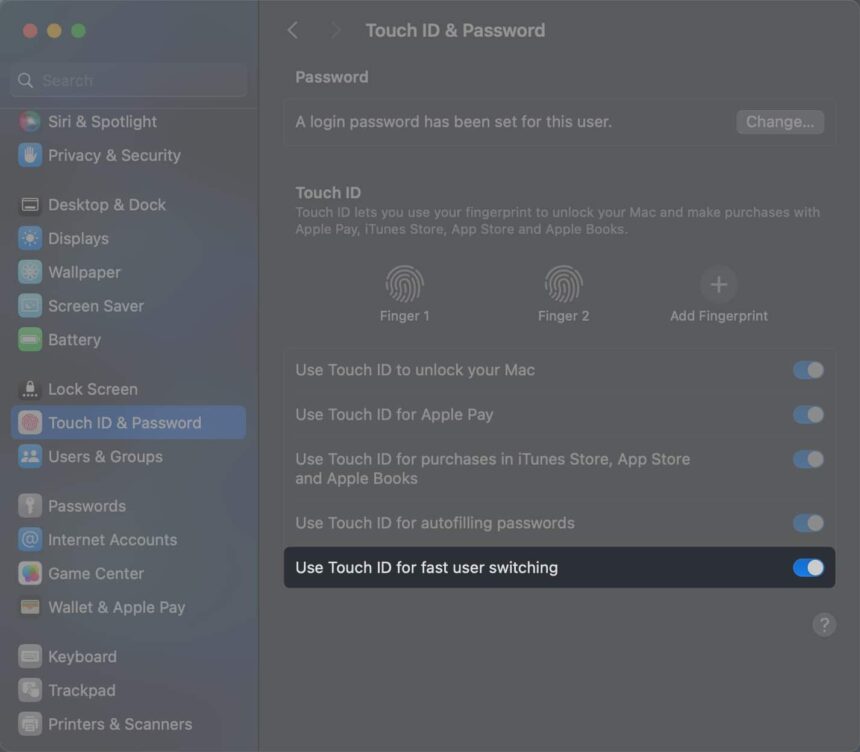This screenshot has width=860, height=752.
Task: Go back using the left navigation chevron
Action: [x=292, y=30]
